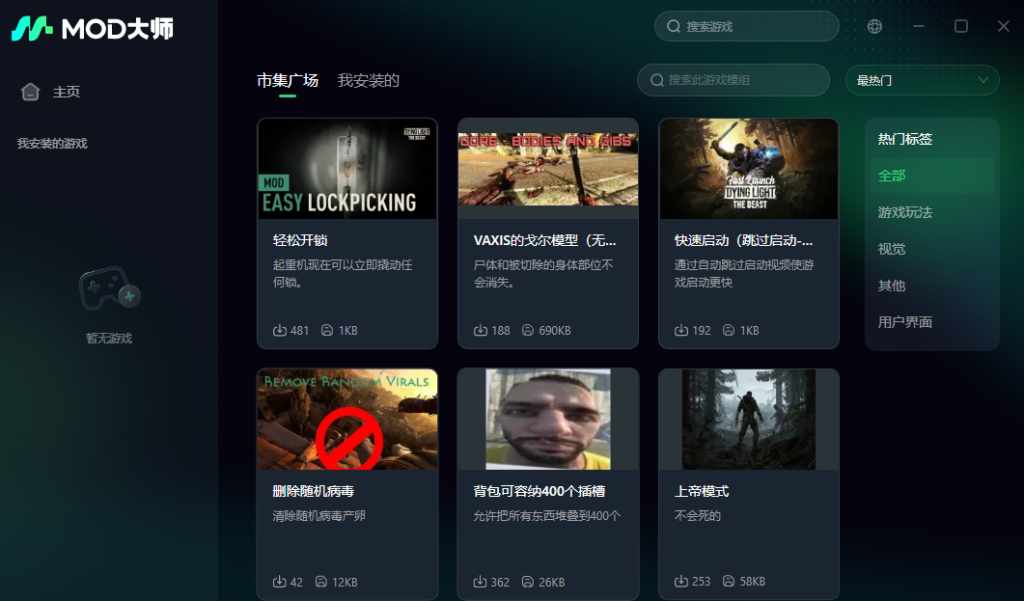Click the file size icon beside 12KB
The width and height of the screenshot is (1024, 601).
pyautogui.click(x=321, y=581)
